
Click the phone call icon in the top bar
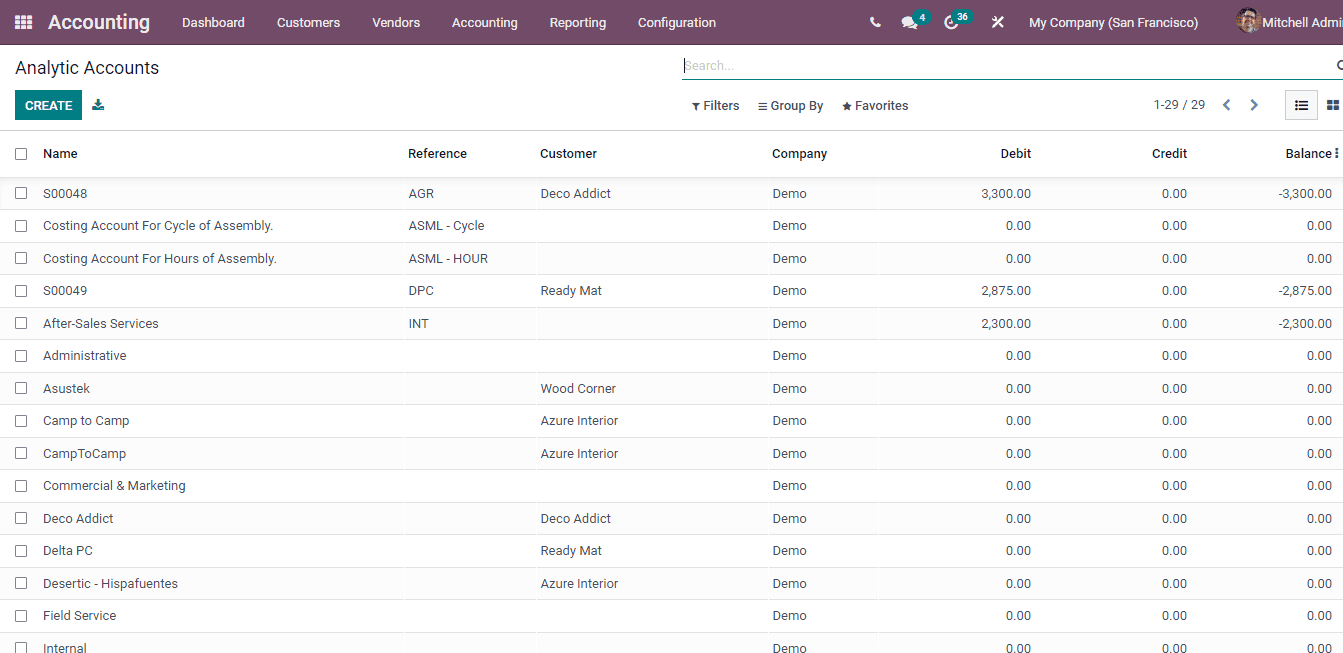click(874, 22)
